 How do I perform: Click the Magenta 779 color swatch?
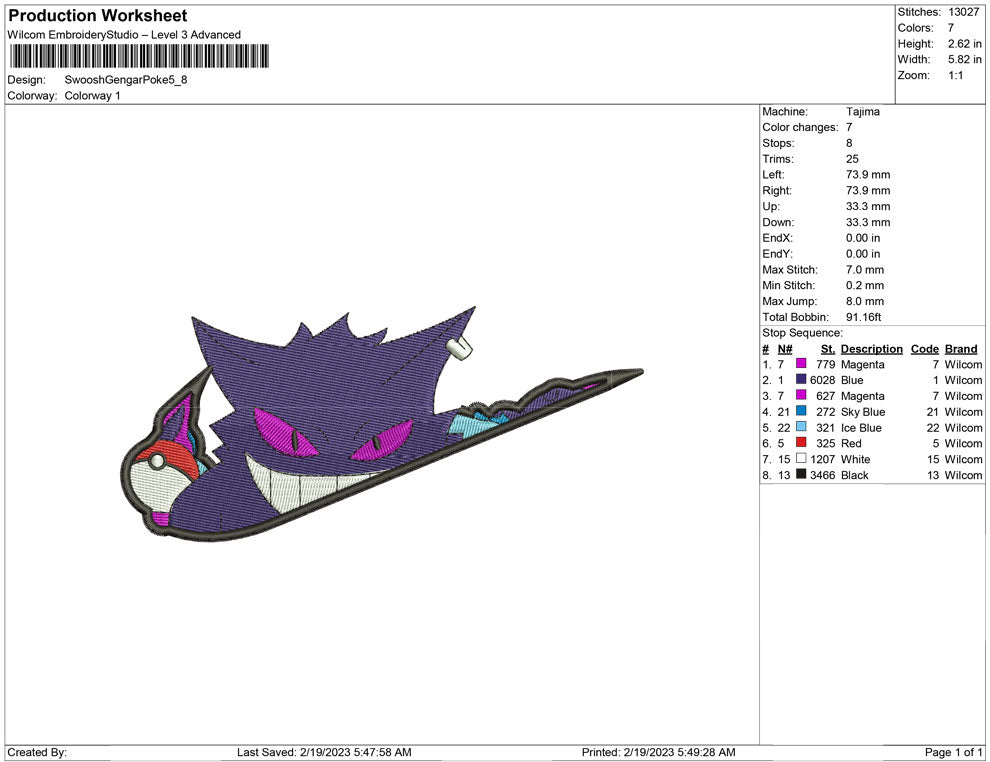801,364
